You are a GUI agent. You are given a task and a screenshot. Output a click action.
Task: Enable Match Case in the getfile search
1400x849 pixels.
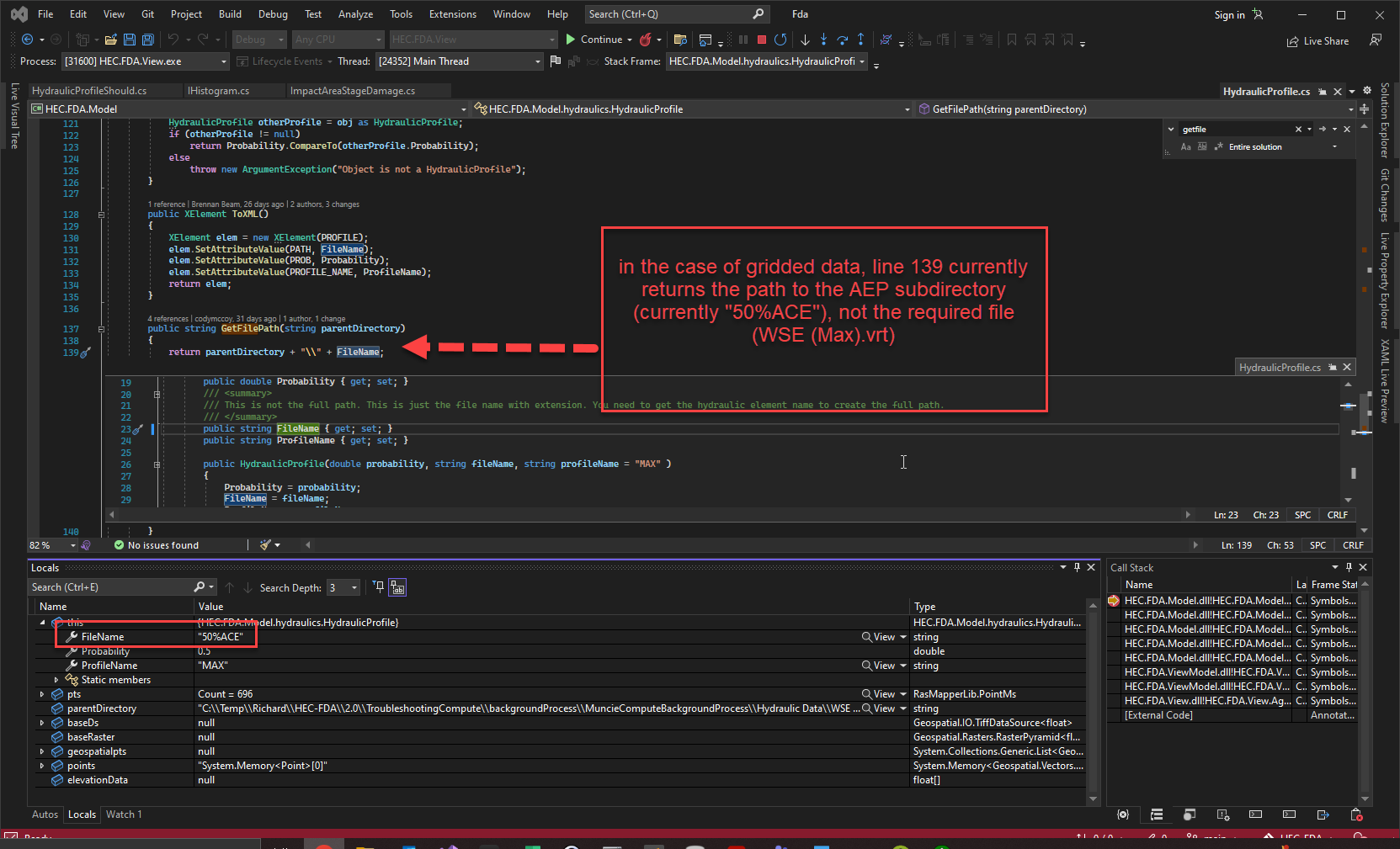point(1186,146)
